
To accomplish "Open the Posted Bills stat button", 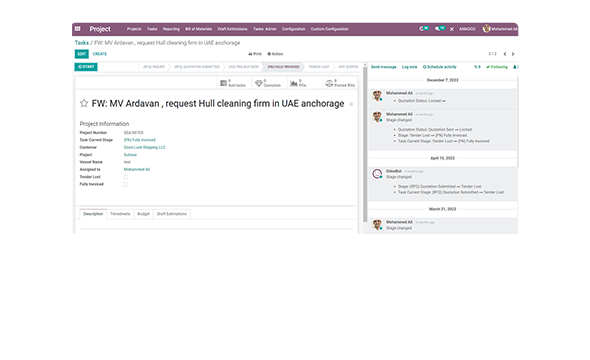I will tap(340, 83).
